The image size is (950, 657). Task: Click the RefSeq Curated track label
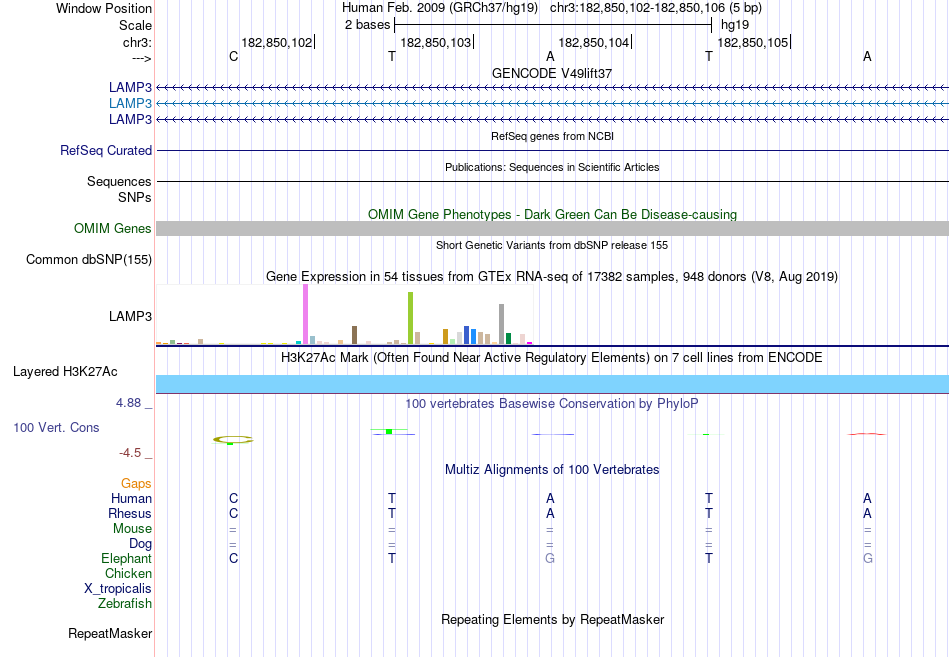[x=106, y=150]
